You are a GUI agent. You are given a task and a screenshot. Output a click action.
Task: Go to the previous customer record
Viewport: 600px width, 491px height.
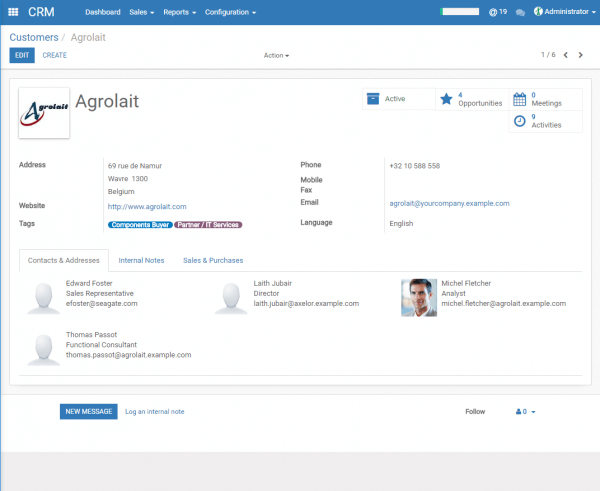[x=566, y=55]
